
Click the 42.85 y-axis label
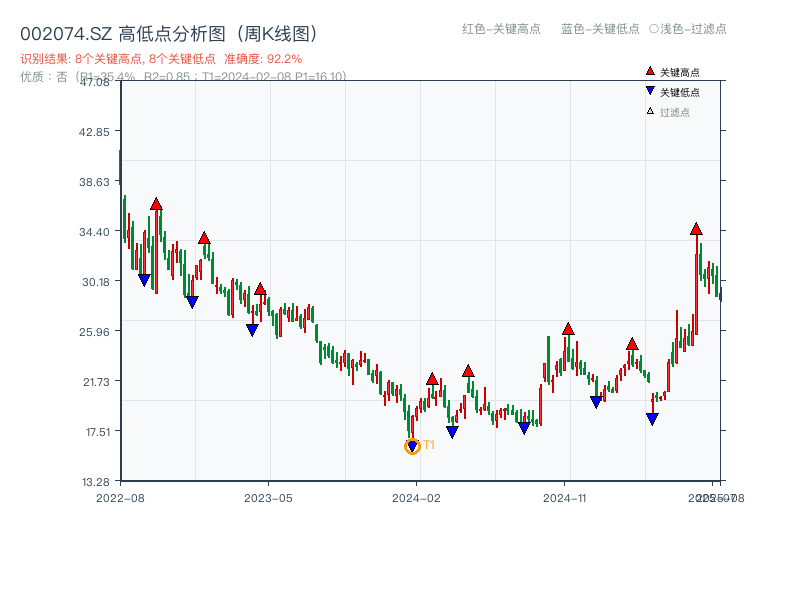pyautogui.click(x=94, y=132)
